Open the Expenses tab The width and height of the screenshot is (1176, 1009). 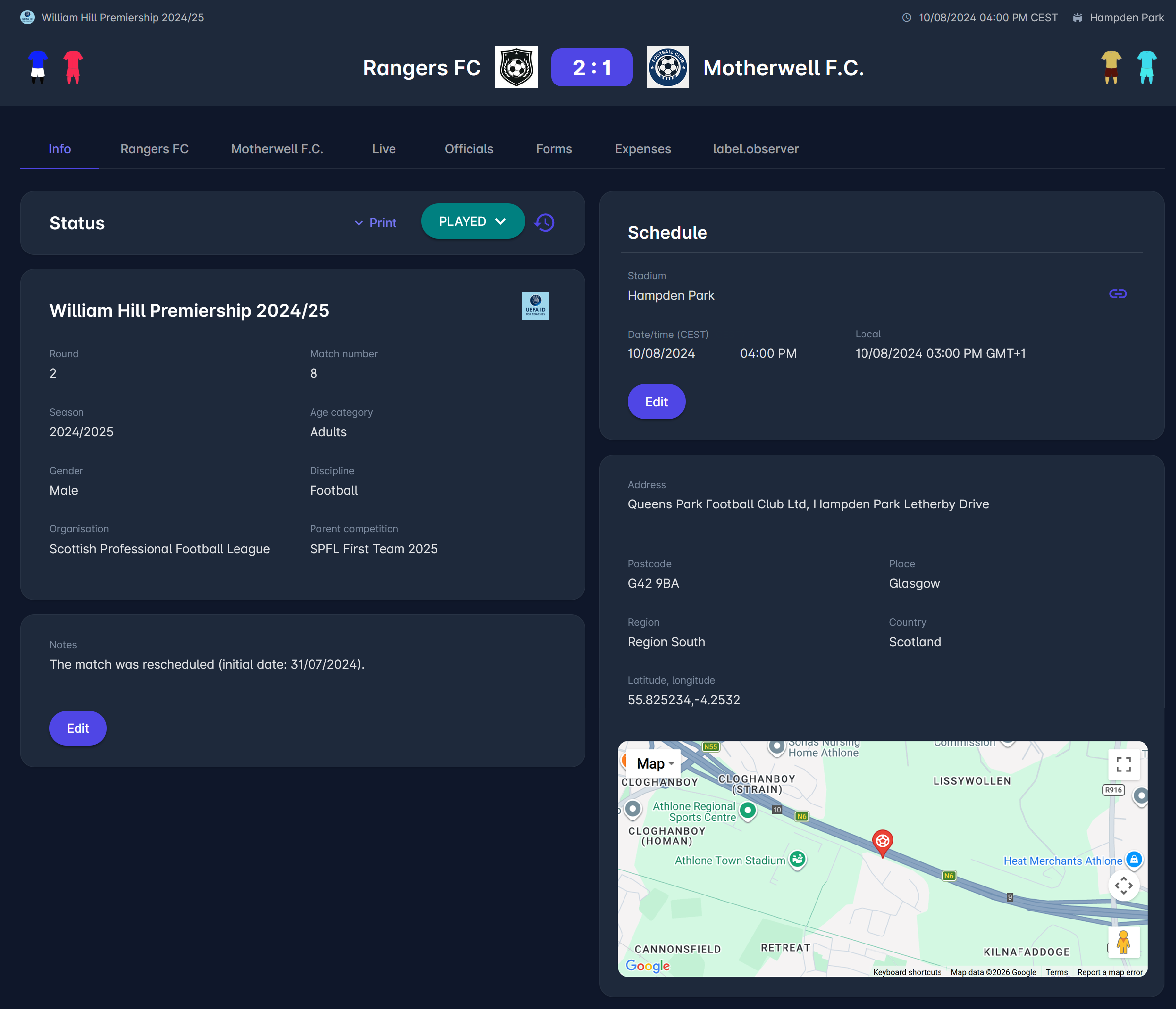[x=642, y=149]
